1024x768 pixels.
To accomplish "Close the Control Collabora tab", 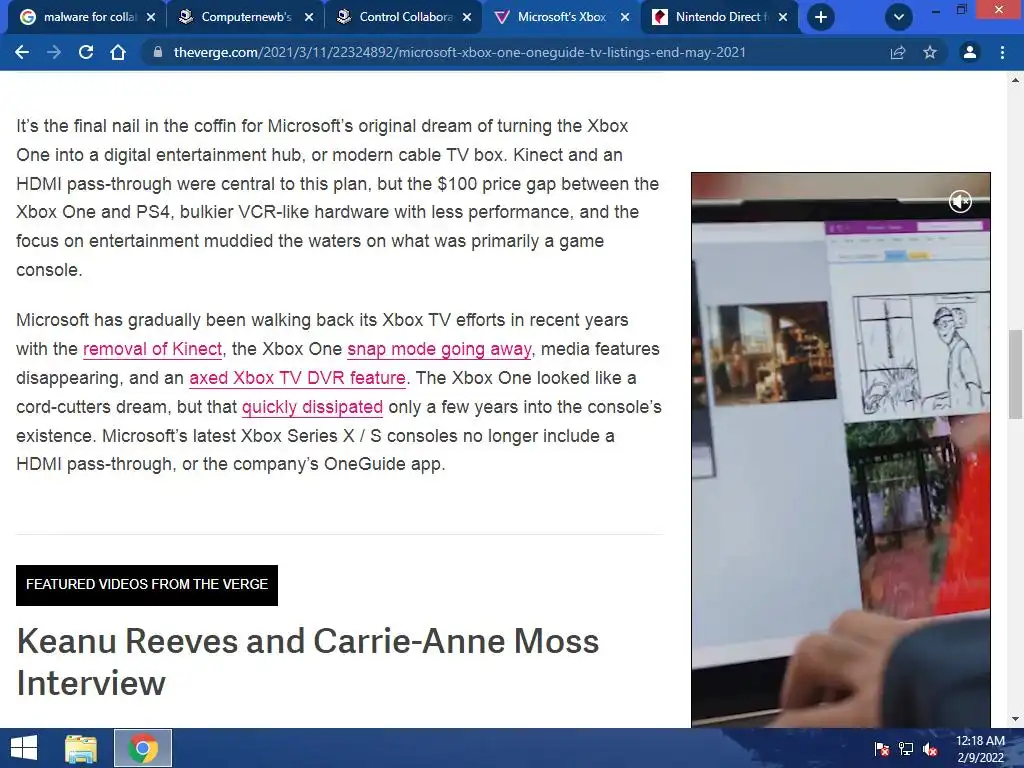I will pyautogui.click(x=467, y=17).
